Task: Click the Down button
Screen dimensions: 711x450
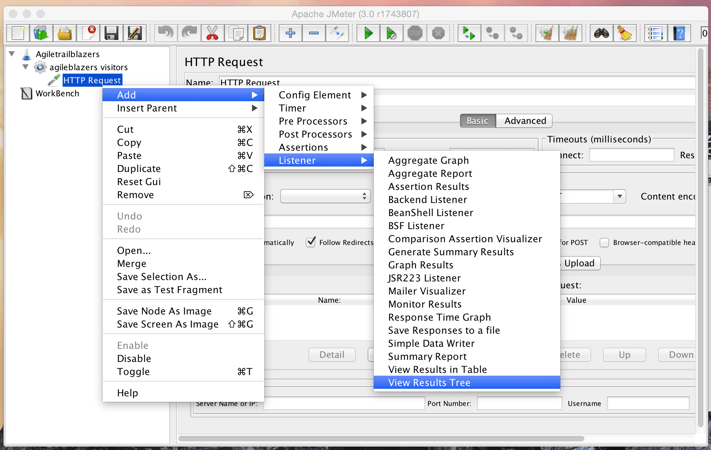Action: tap(677, 355)
